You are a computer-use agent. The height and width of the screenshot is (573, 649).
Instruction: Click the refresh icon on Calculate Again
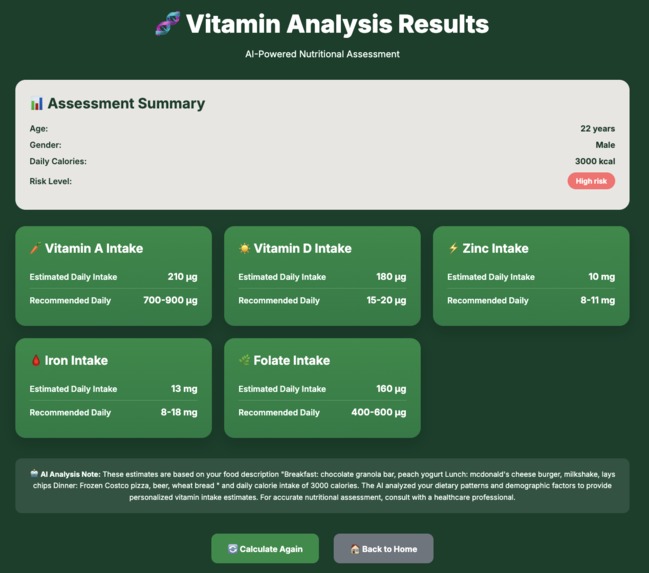coord(233,549)
